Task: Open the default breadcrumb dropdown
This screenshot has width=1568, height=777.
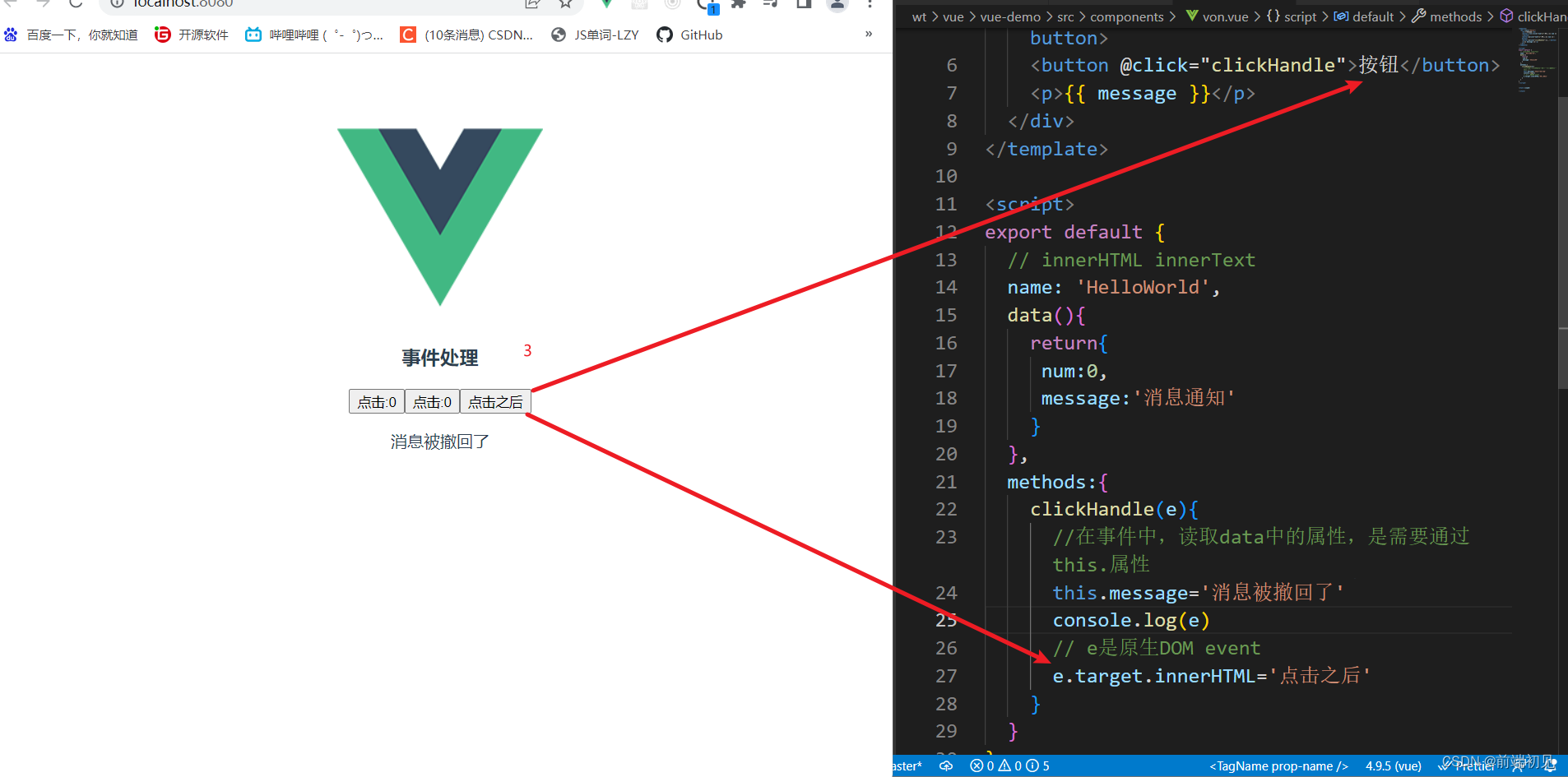Action: point(1373,16)
